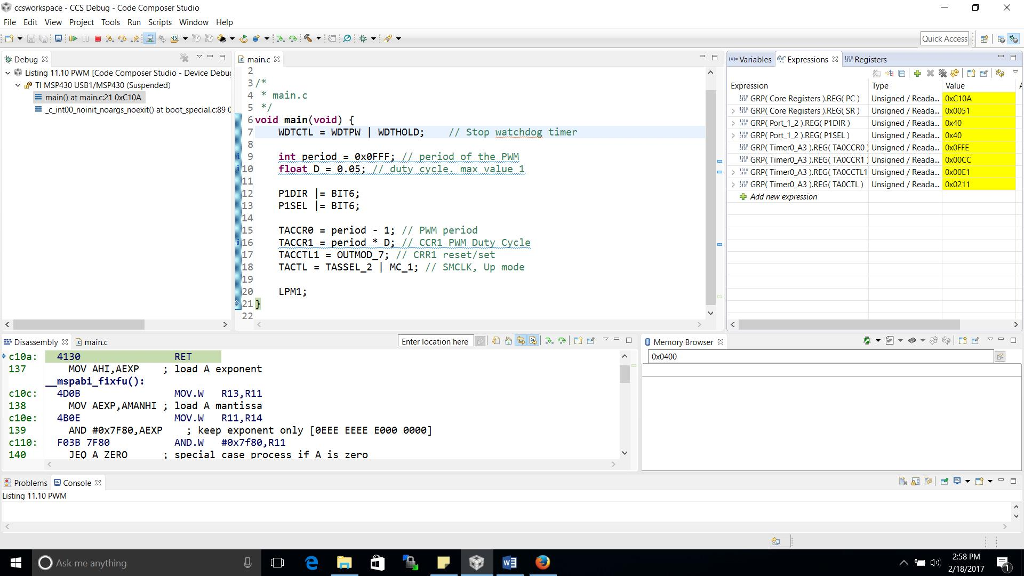Click the build hammer icon
The image size is (1024, 576).
(308, 39)
